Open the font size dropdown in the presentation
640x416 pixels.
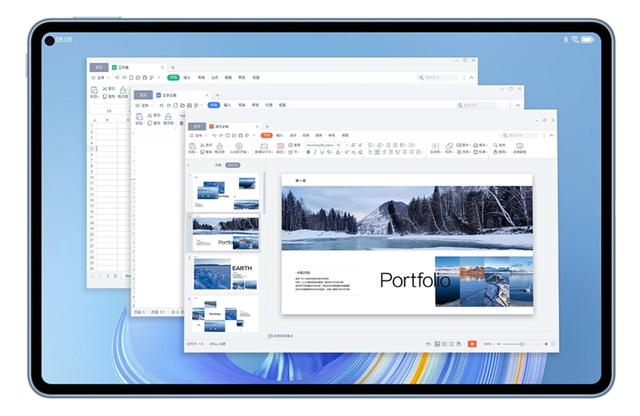[x=342, y=145]
